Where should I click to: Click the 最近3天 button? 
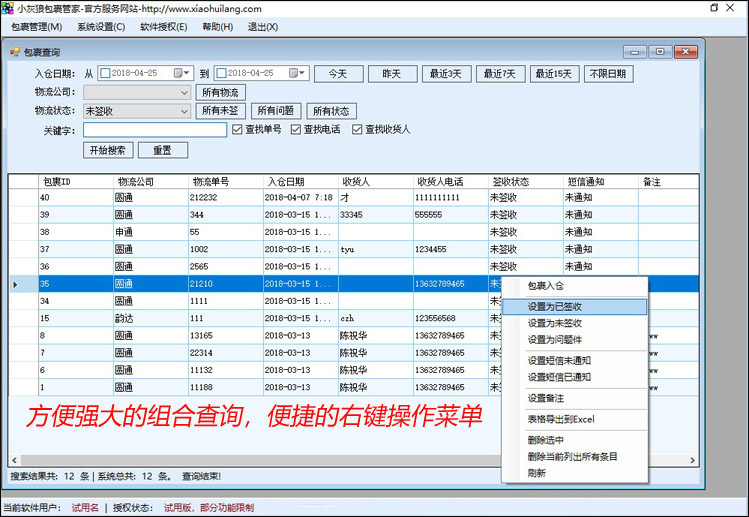(447, 74)
